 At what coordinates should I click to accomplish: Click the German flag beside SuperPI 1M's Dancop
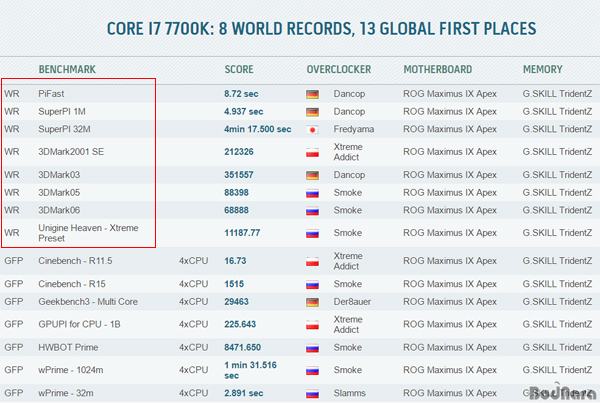coord(312,112)
